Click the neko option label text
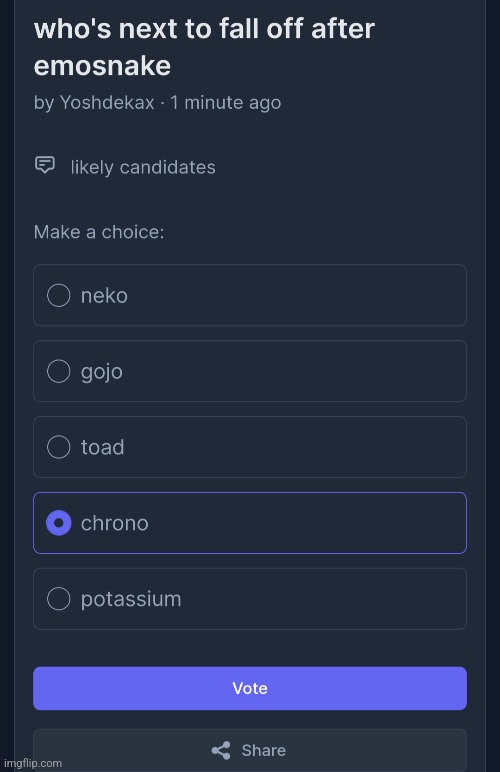Screen dimensions: 500x772 click(104, 296)
